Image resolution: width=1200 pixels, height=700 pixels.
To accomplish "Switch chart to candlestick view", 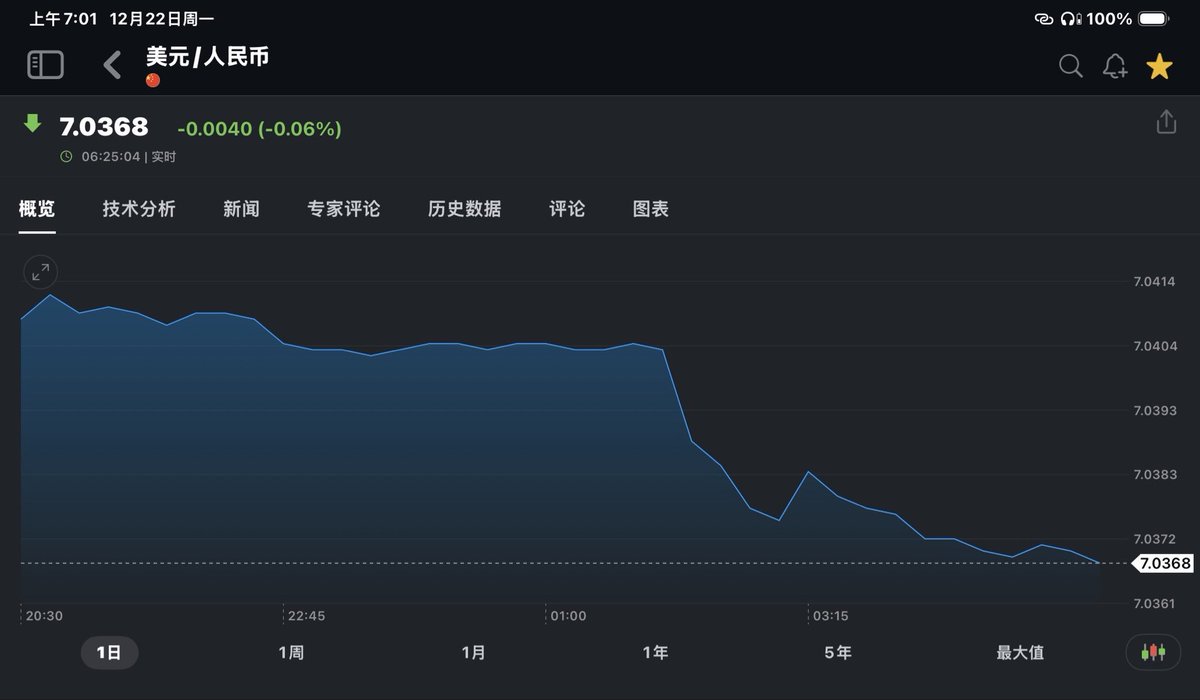I will tap(1152, 652).
